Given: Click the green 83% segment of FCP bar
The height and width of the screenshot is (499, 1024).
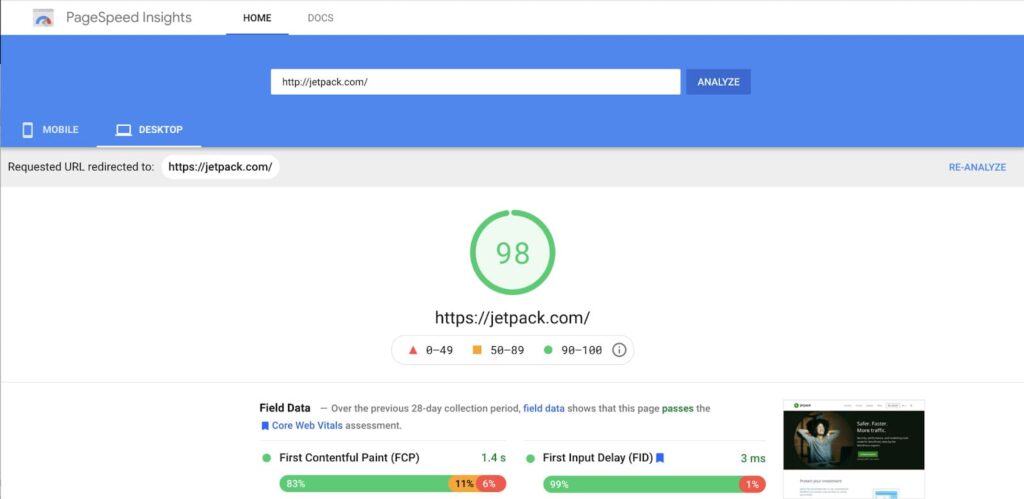Looking at the screenshot, I should coord(364,484).
